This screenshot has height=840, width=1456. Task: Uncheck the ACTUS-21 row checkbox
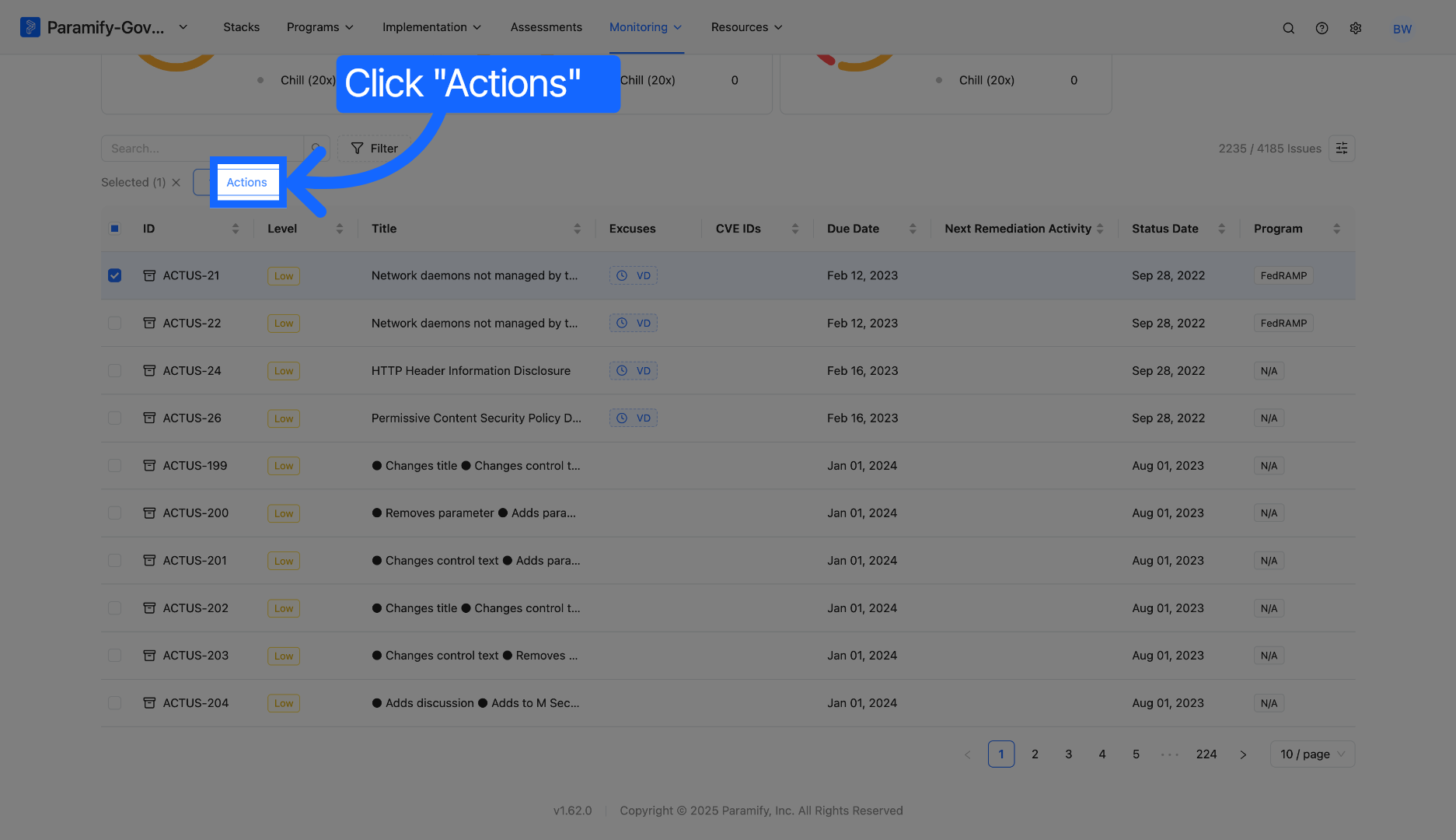pyautogui.click(x=114, y=275)
